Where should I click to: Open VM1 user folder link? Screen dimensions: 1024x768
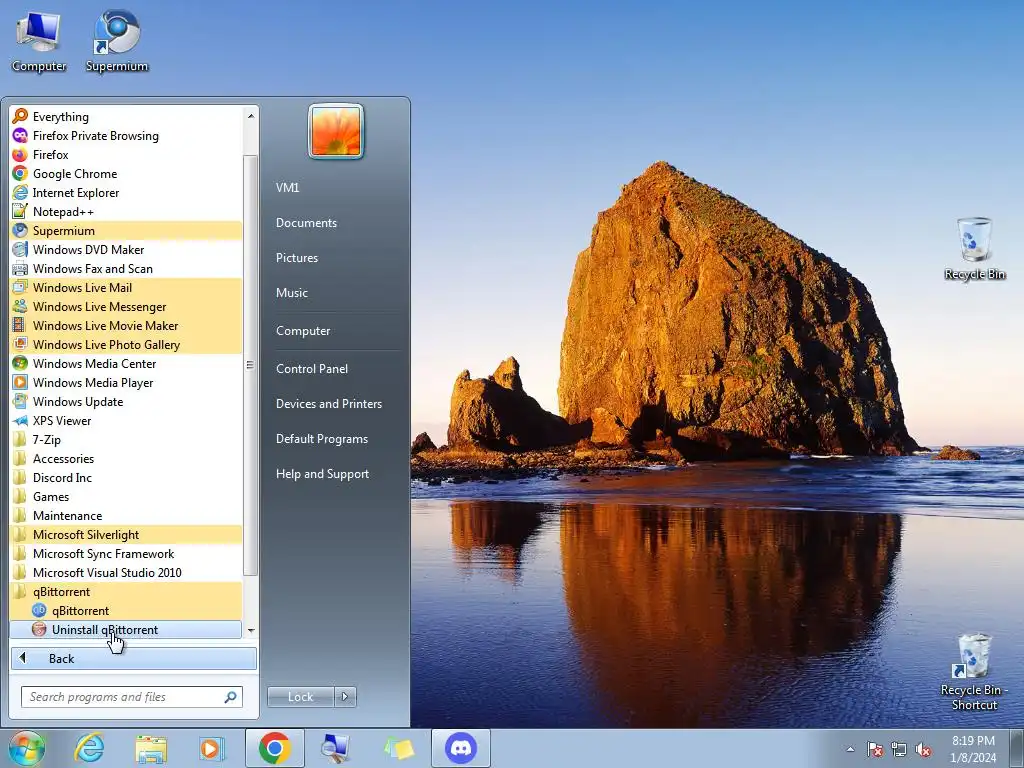coord(287,187)
